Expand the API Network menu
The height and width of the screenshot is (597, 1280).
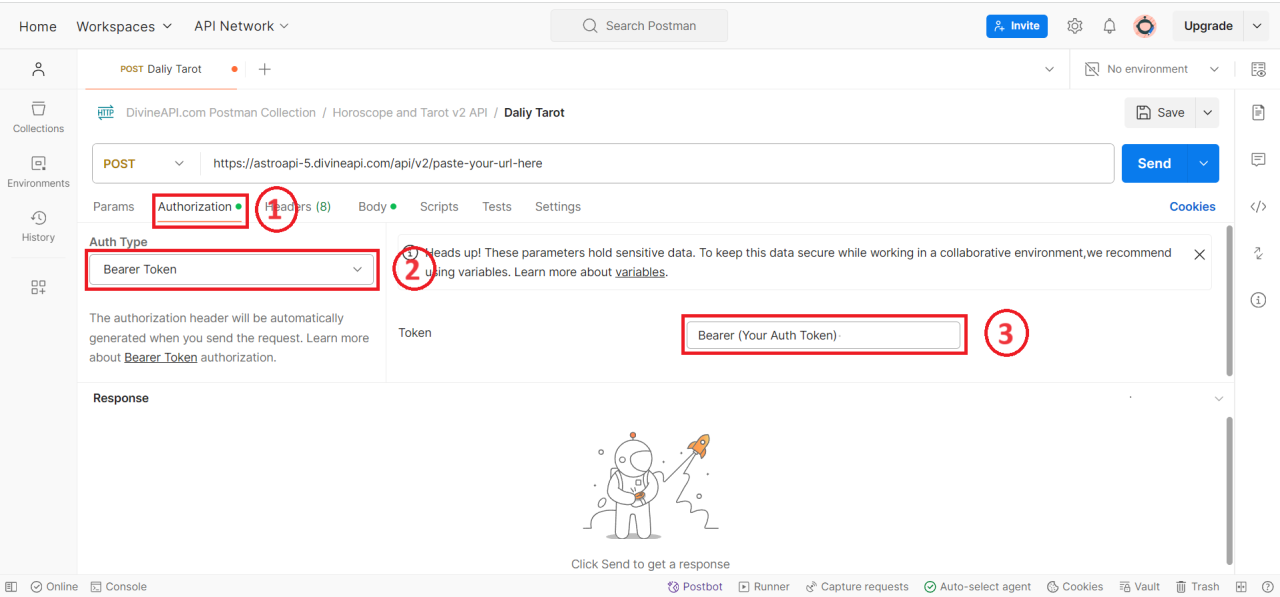[x=241, y=26]
